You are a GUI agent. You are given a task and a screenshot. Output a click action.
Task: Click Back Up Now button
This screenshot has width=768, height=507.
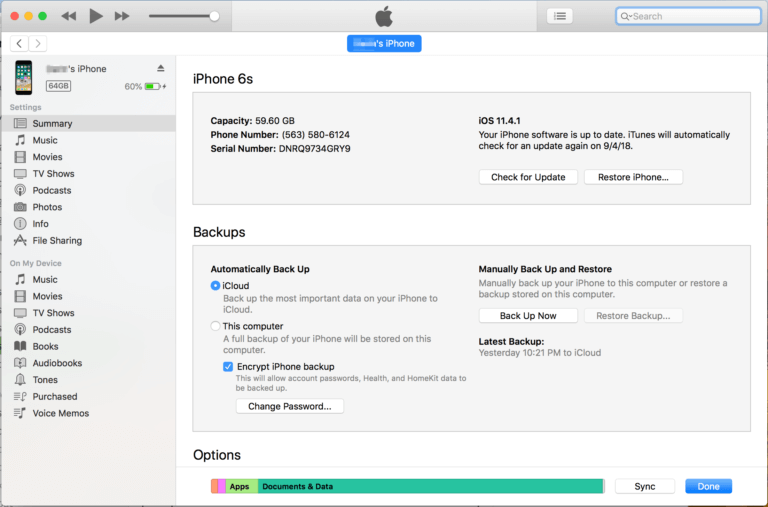[528, 315]
